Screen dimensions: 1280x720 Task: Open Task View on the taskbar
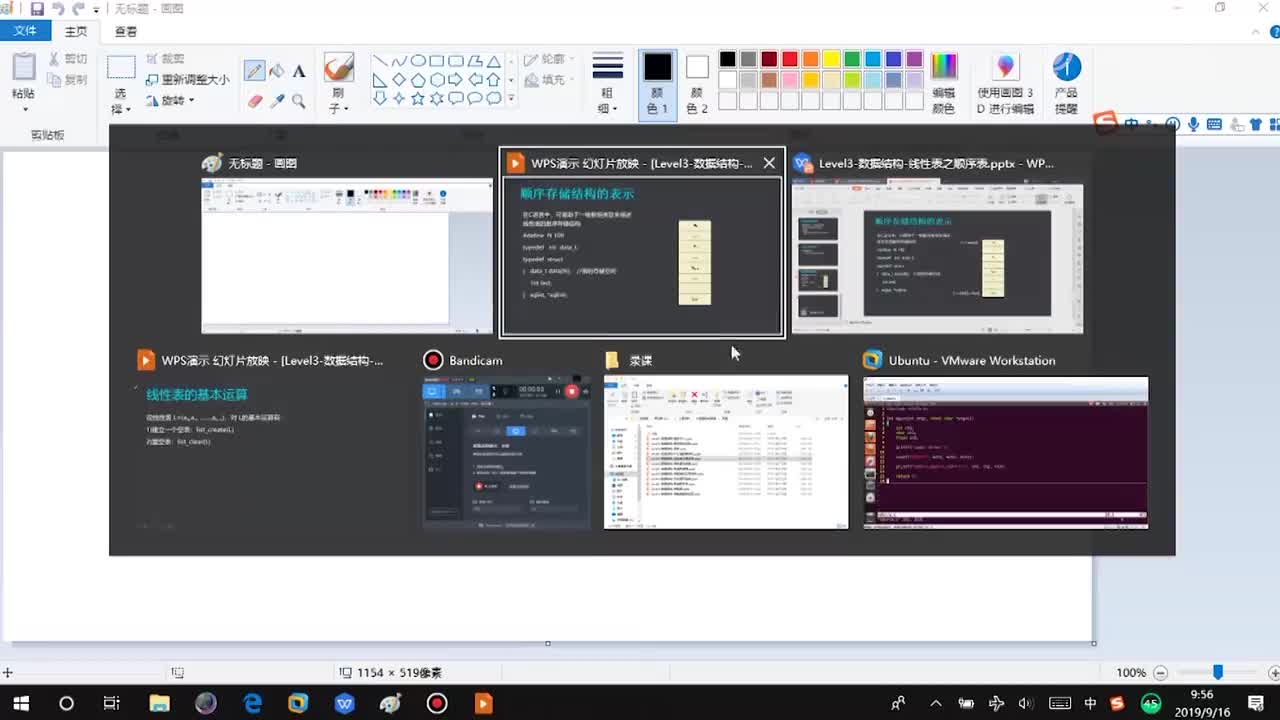click(x=112, y=704)
